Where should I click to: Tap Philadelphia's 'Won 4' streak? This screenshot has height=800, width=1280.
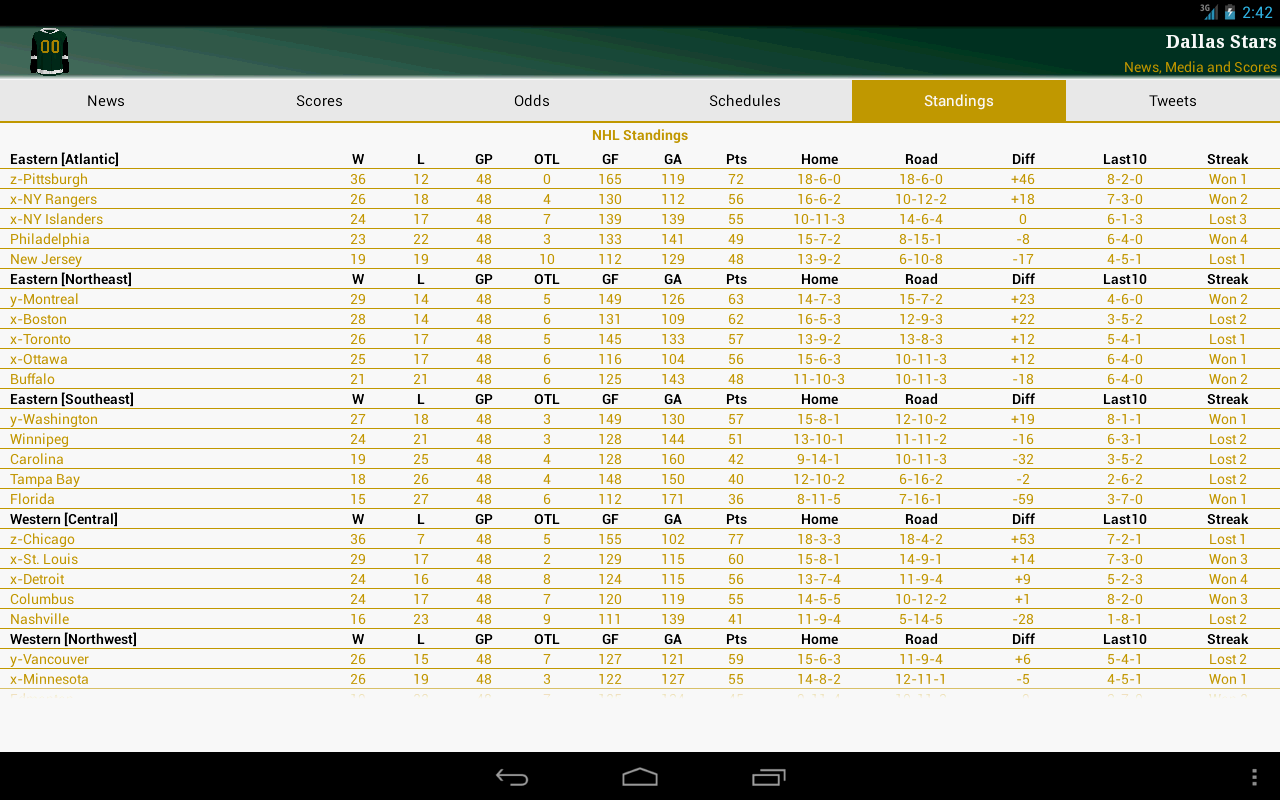pos(1228,239)
